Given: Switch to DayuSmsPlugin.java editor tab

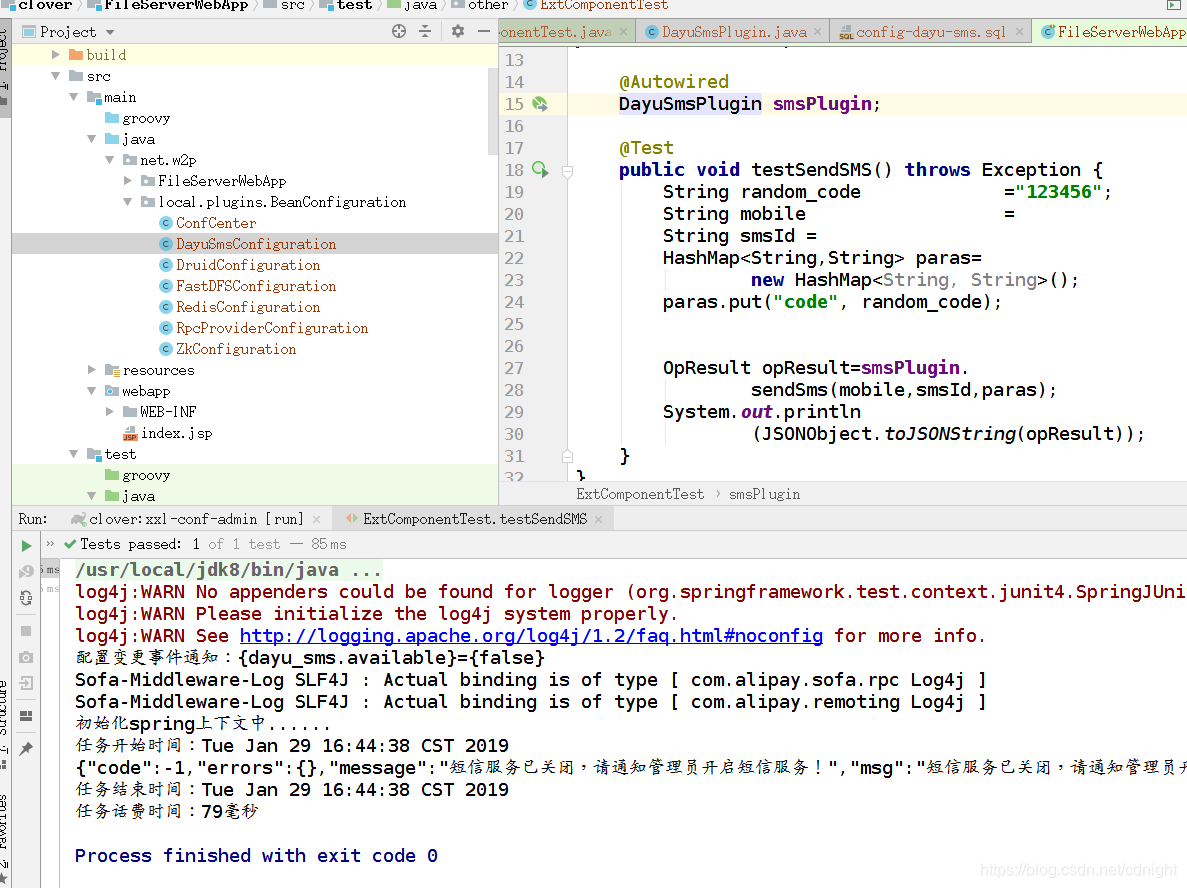Looking at the screenshot, I should (734, 32).
